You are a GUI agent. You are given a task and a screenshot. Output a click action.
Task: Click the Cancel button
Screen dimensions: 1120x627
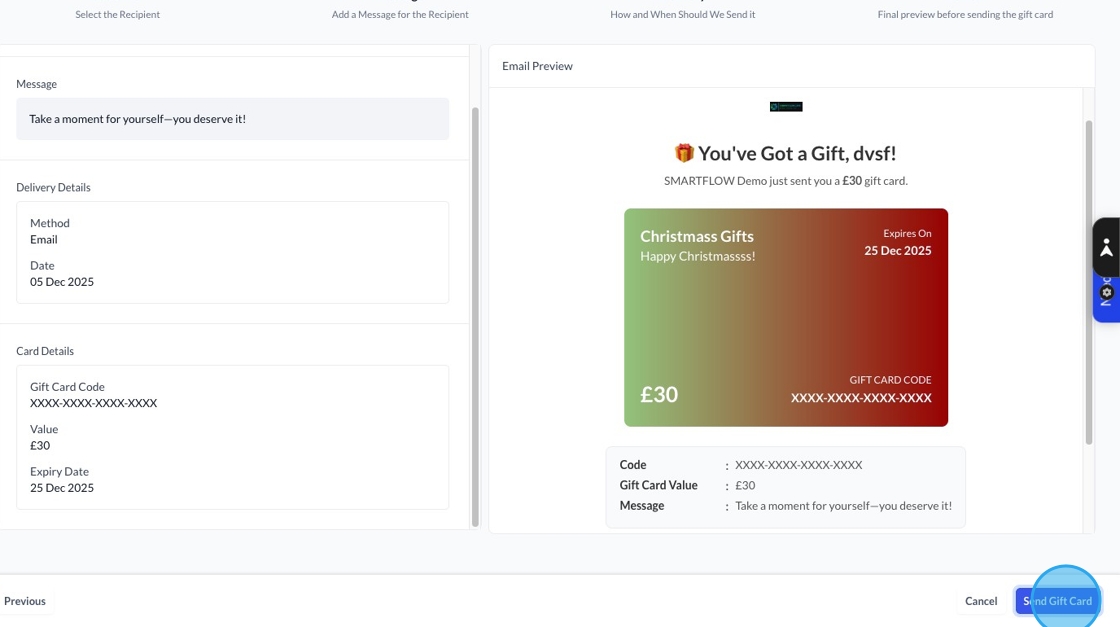click(x=980, y=601)
